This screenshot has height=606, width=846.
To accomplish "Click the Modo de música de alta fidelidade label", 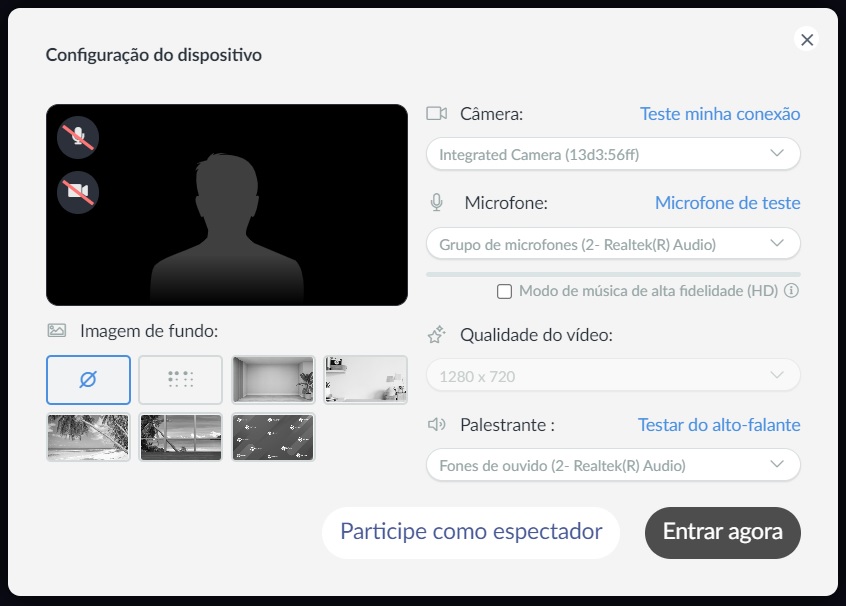I will point(648,291).
